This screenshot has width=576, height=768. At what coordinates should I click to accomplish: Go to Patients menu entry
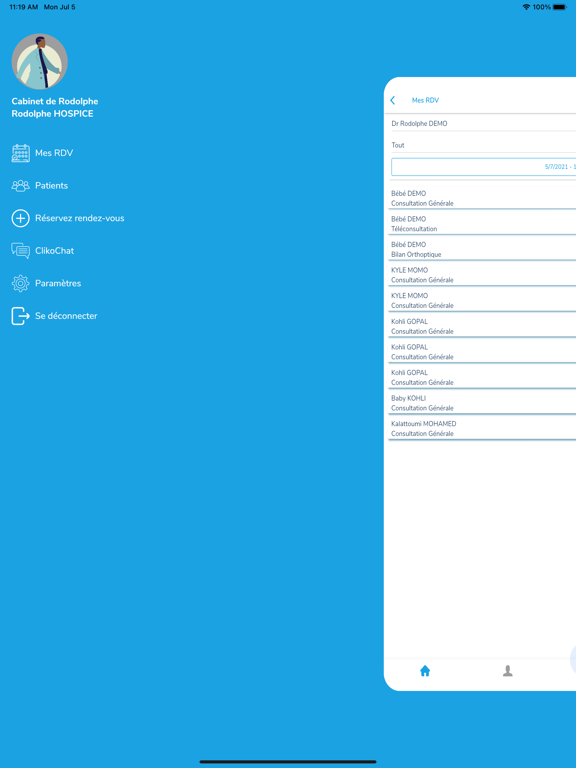pyautogui.click(x=51, y=186)
